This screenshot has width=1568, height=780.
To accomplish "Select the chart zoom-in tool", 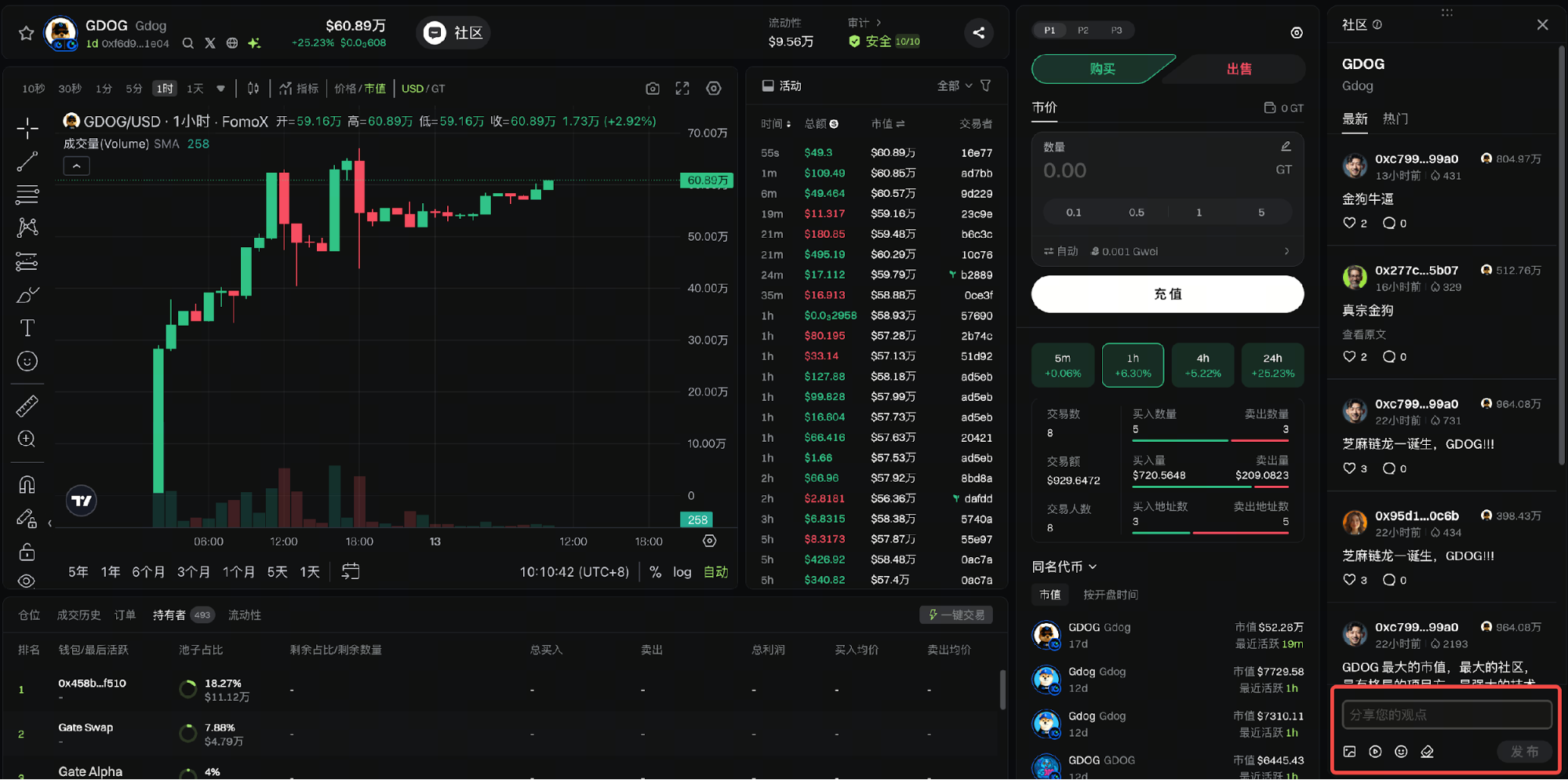I will pos(27,439).
